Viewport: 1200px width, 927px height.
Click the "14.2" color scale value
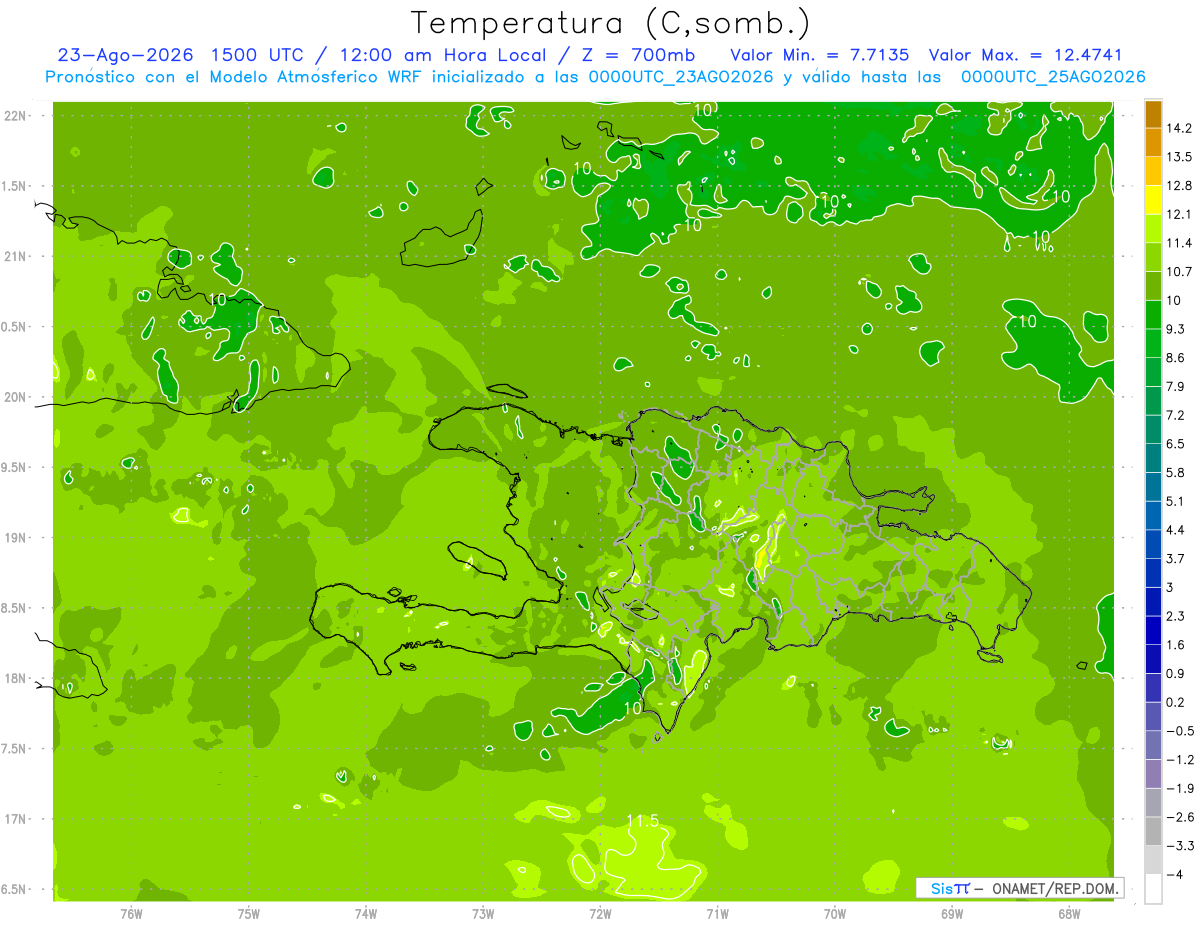pyautogui.click(x=1180, y=128)
